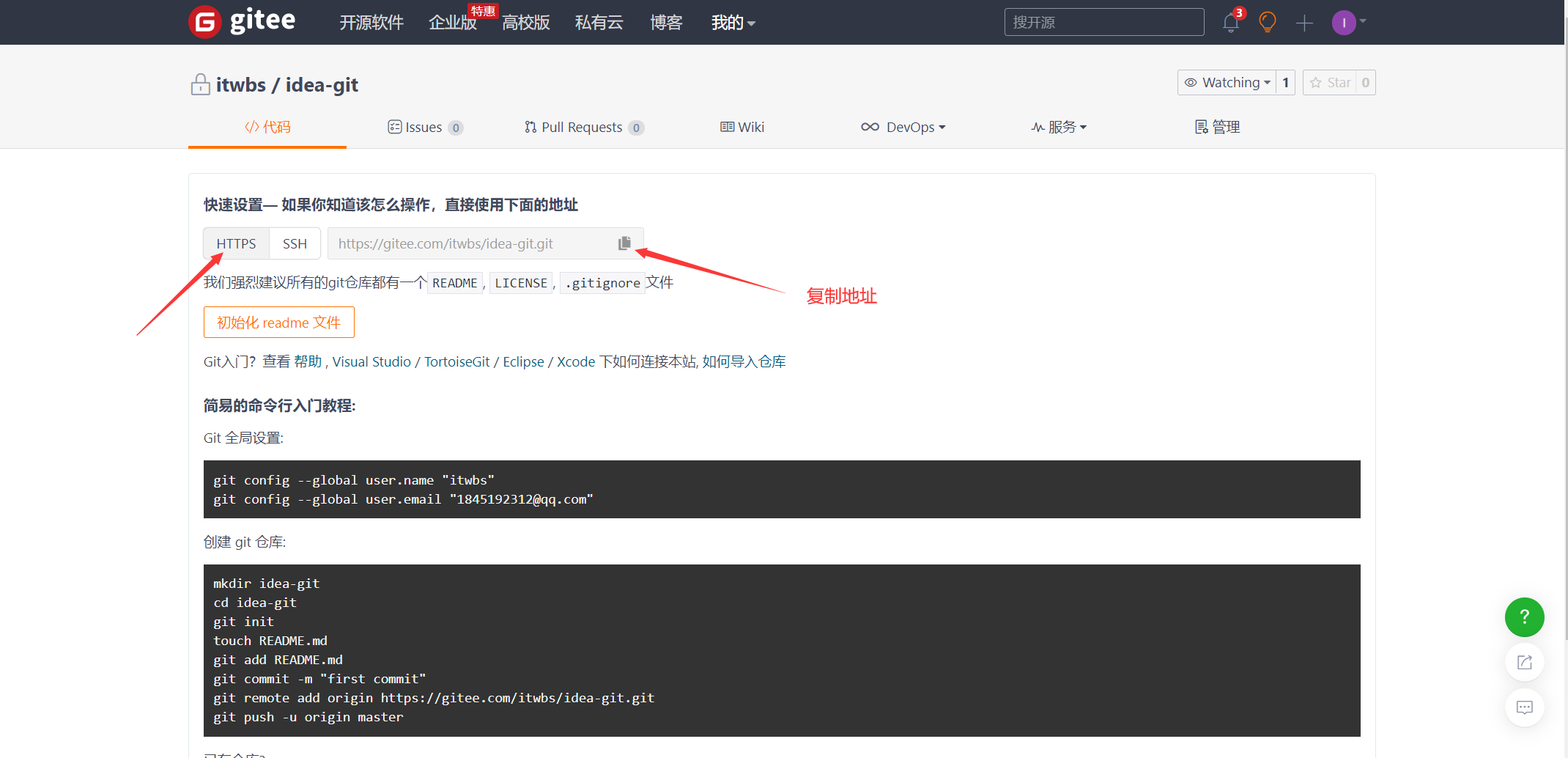Open 高校版 in top navigation
1568x758 pixels.
pyautogui.click(x=526, y=23)
